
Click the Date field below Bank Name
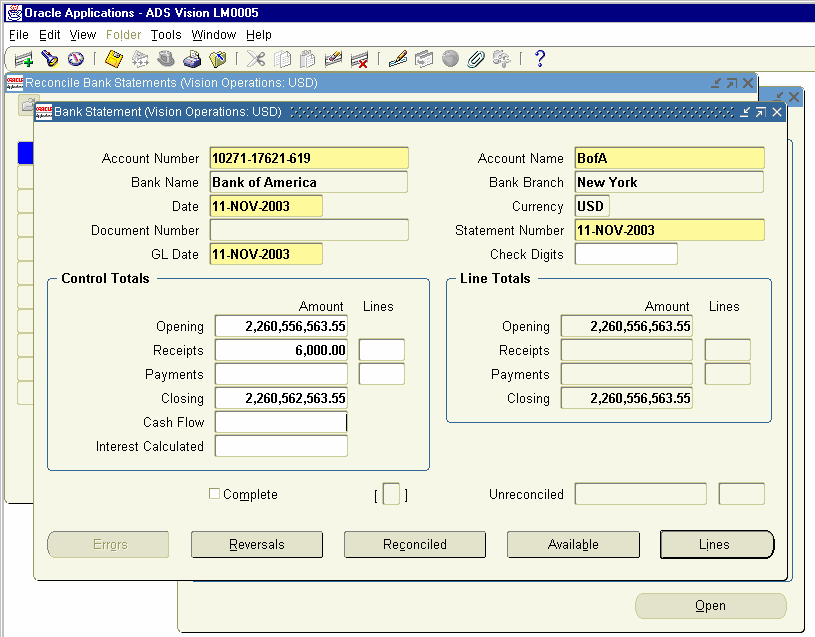pyautogui.click(x=266, y=206)
